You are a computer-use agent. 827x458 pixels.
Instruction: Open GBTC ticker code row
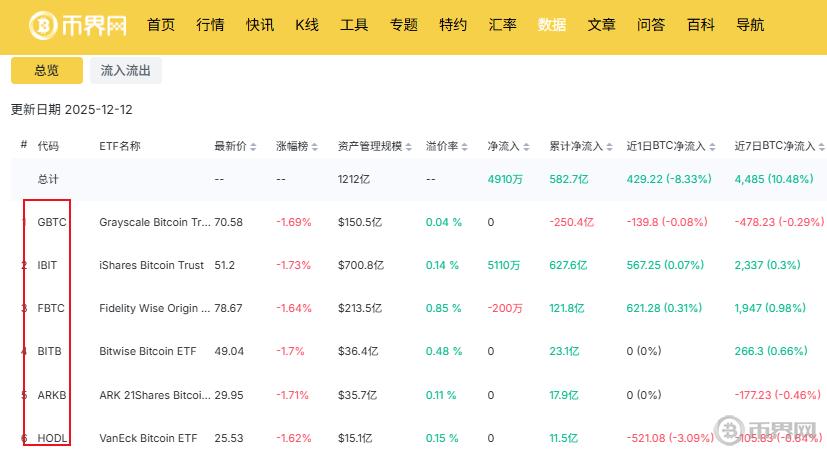click(x=51, y=222)
